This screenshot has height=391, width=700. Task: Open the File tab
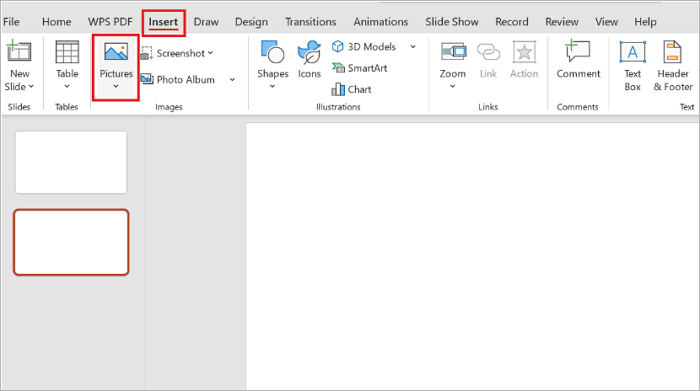pos(11,21)
